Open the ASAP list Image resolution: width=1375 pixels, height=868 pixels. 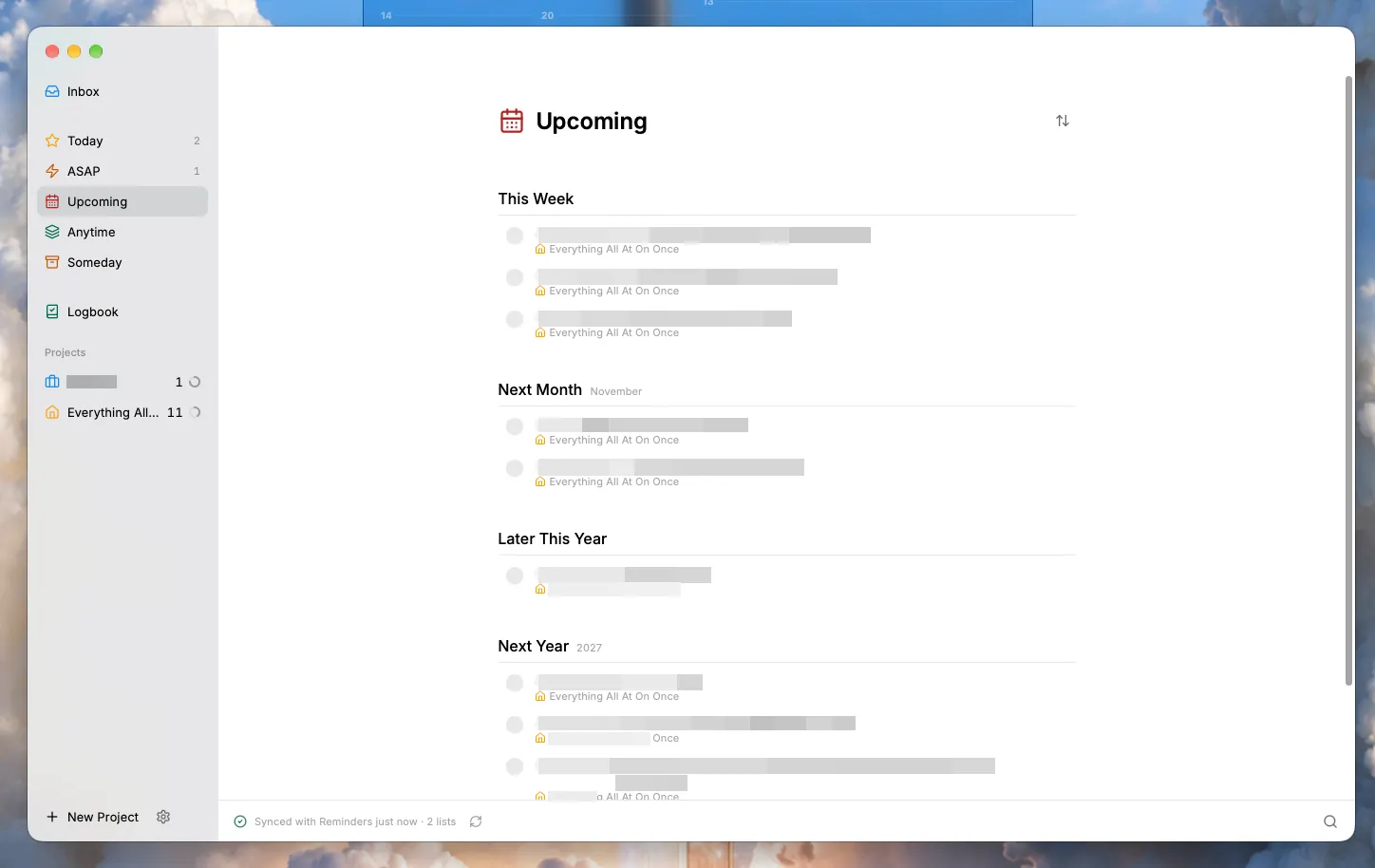click(122, 171)
